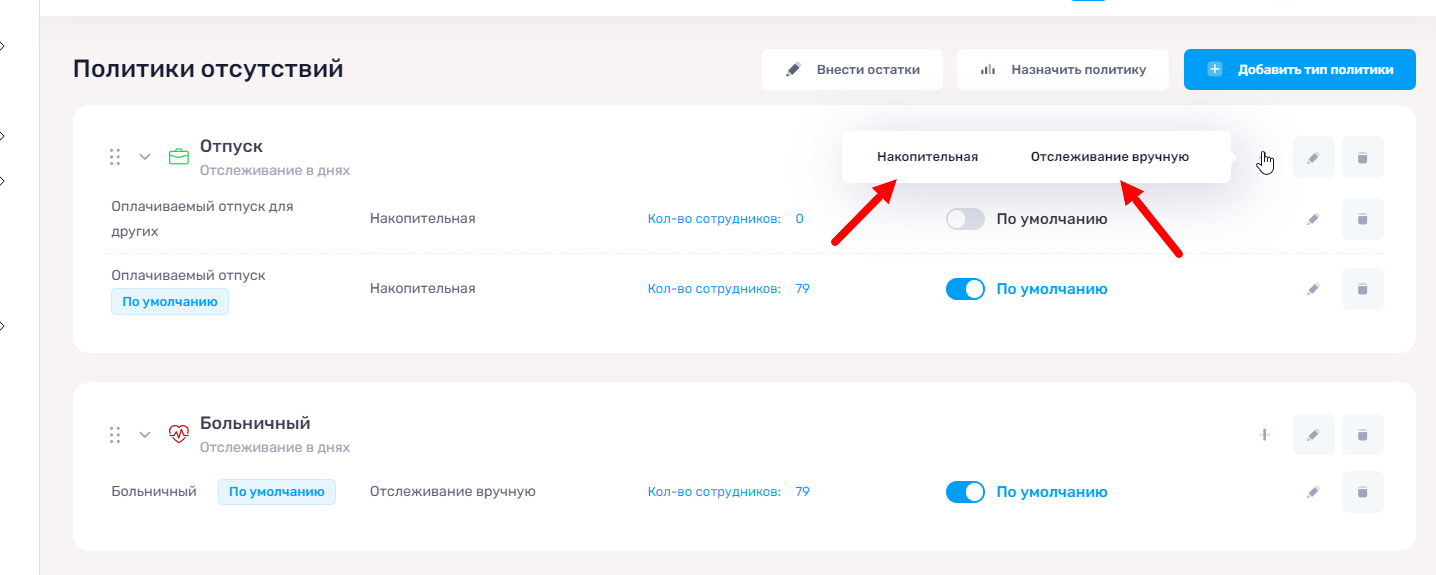This screenshot has height=575, width=1436.
Task: Grab the drag handle beside Отпуск
Action: (115, 157)
